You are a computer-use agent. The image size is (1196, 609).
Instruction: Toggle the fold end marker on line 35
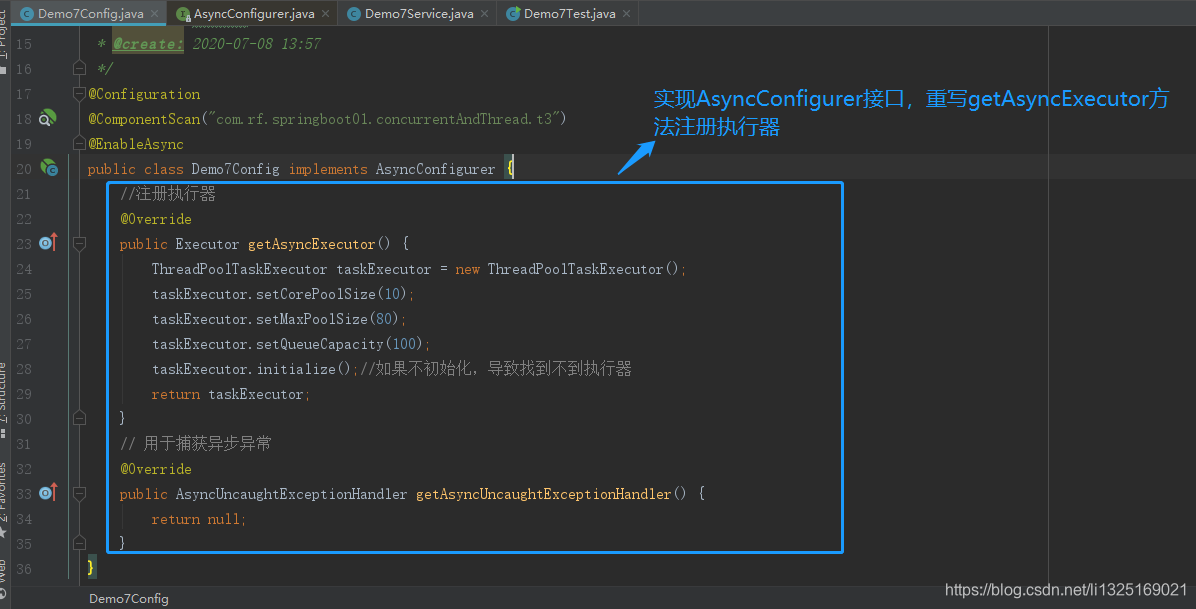[79, 543]
